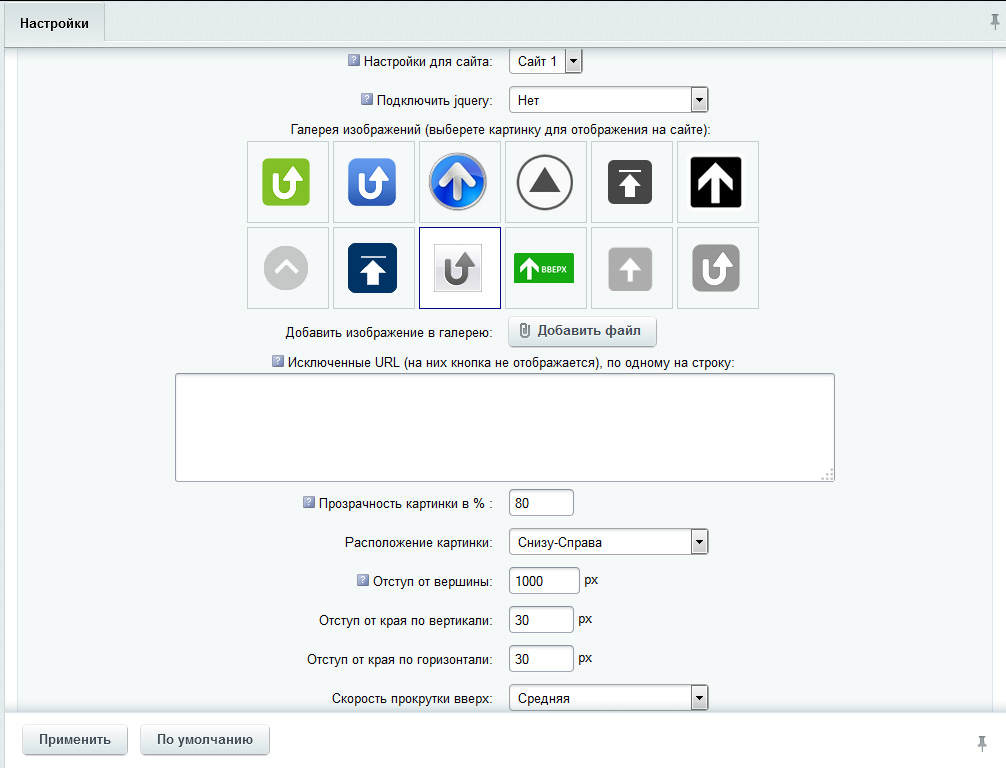Screen dimensions: 1006x768
Task: Open help icon for Прозрачность картинки
Action: point(309,502)
